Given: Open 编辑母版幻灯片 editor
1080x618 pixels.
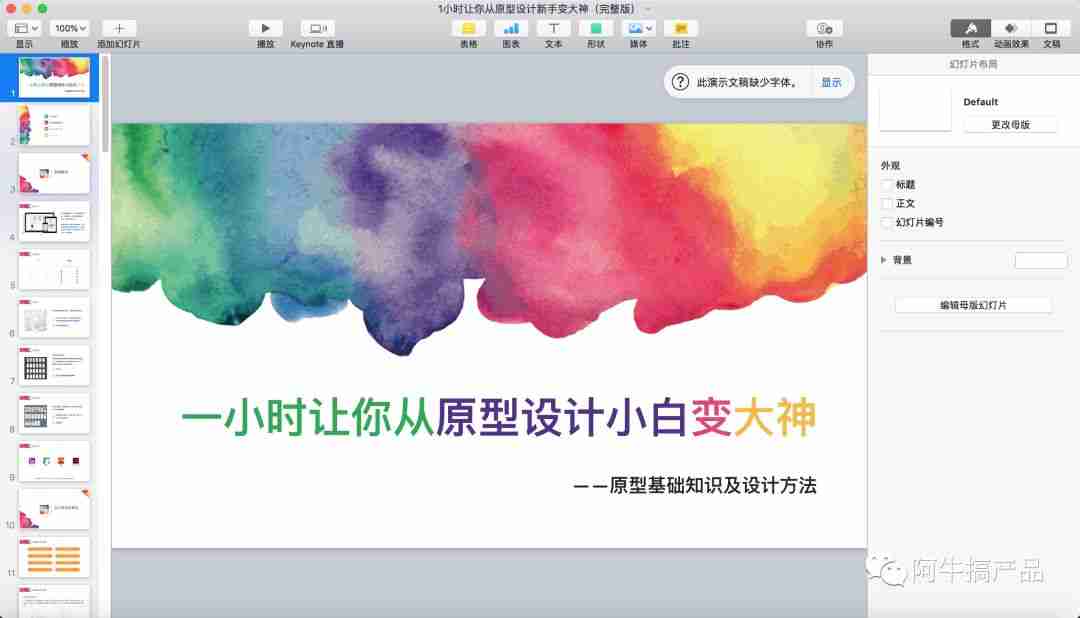Looking at the screenshot, I should tap(971, 304).
